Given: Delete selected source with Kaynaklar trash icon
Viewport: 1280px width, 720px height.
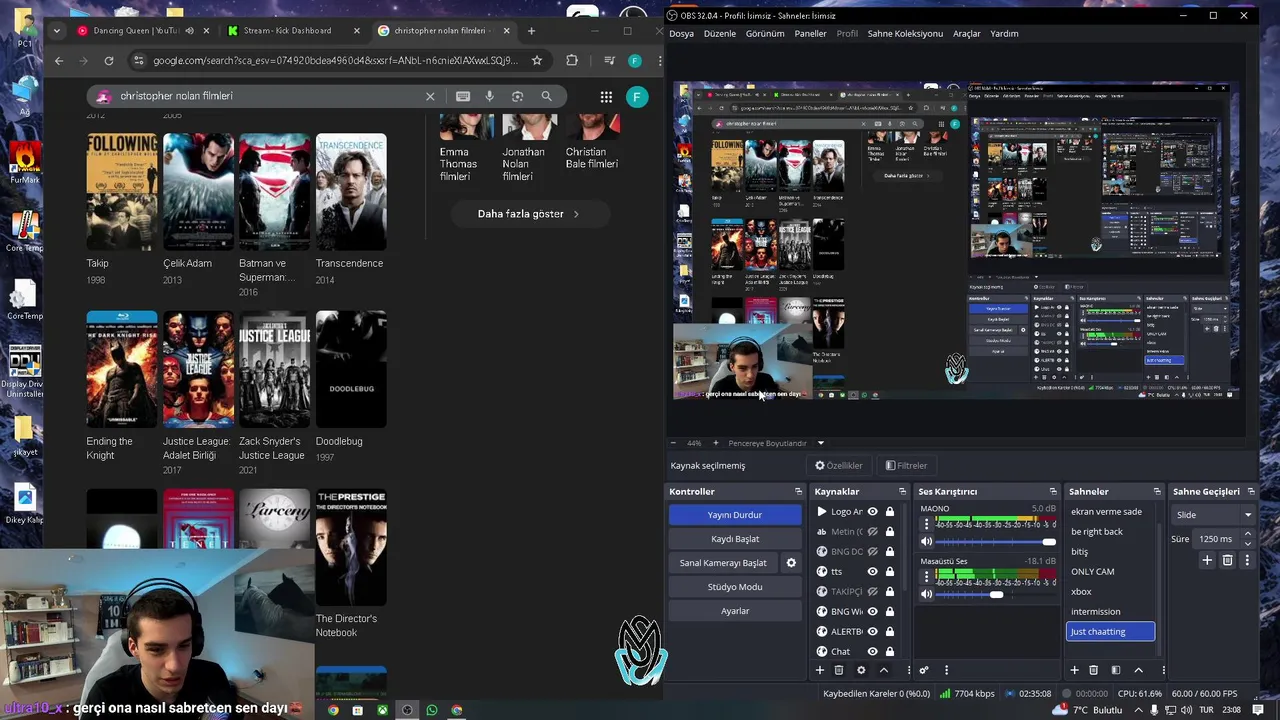Looking at the screenshot, I should tap(839, 670).
